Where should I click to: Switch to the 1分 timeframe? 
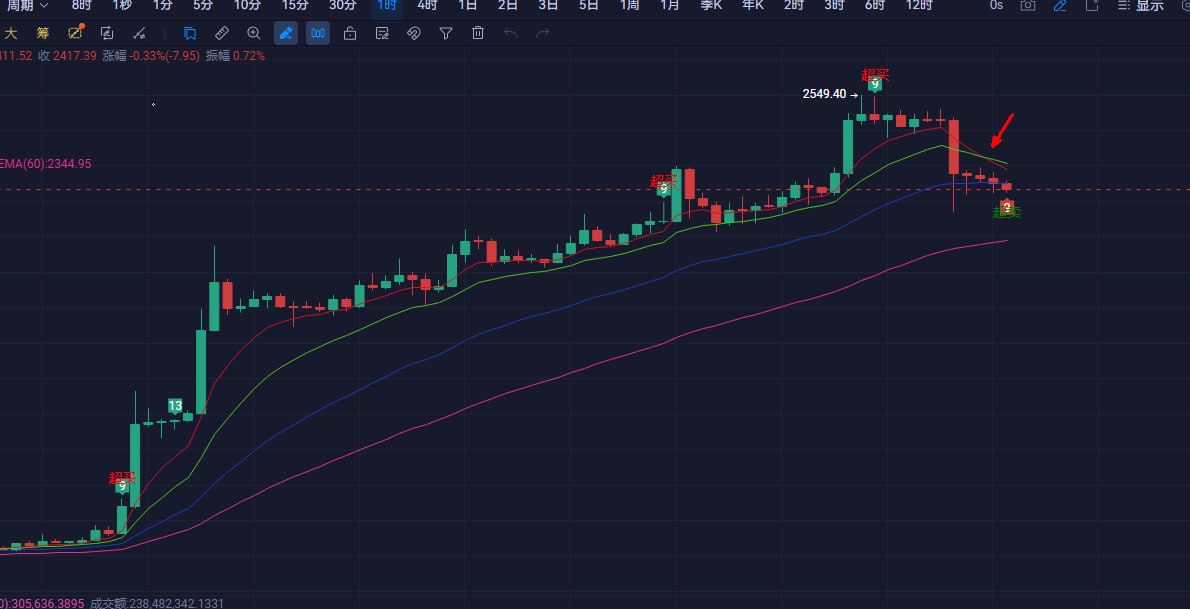click(x=162, y=5)
